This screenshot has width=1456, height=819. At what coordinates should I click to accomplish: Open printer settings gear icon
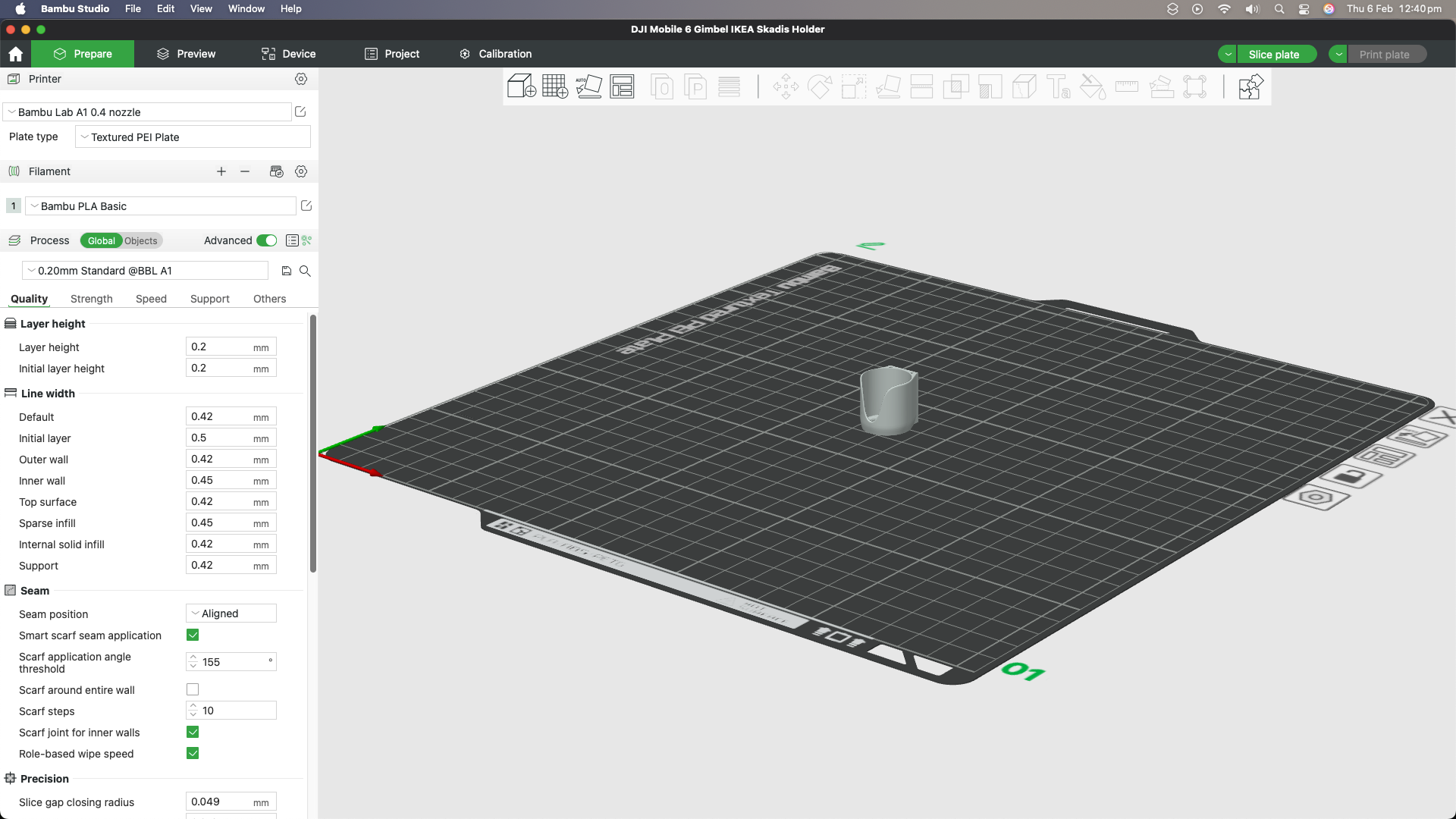(x=301, y=79)
